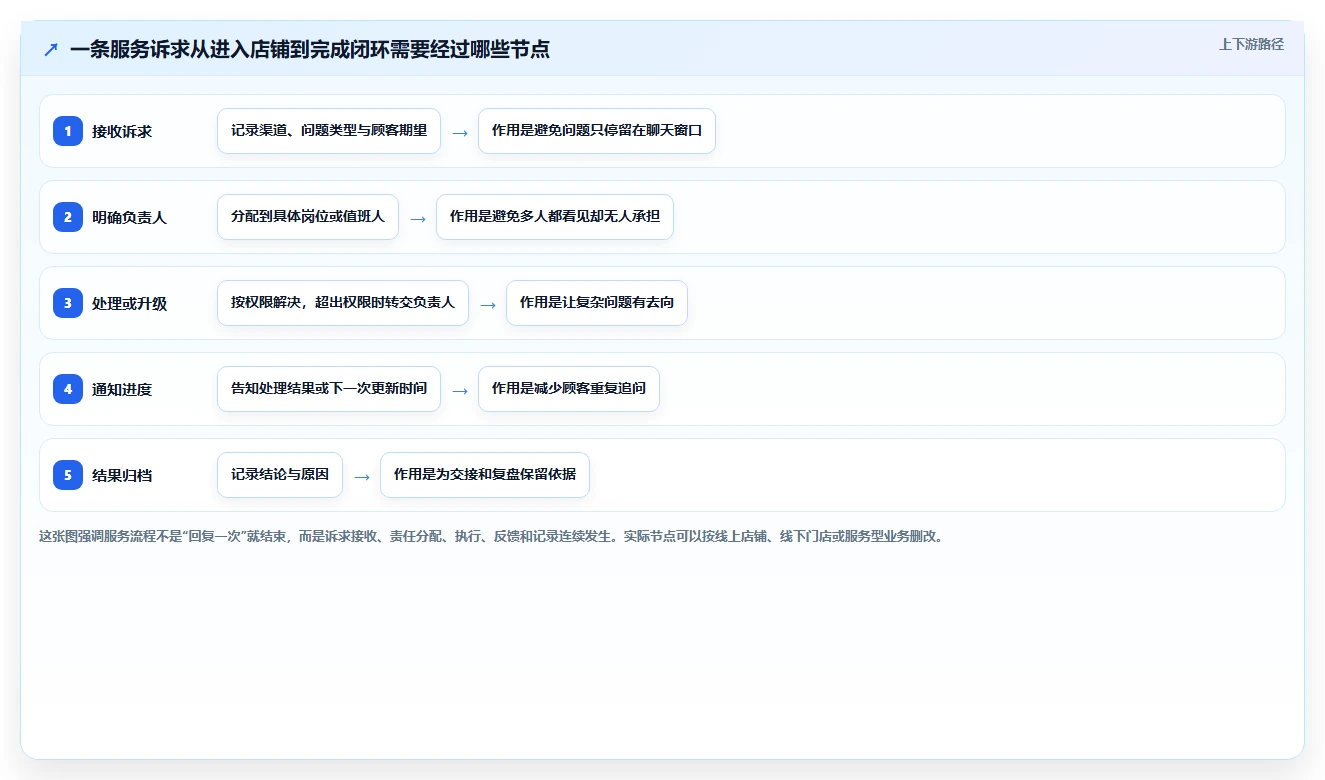Select step badge 5 for 结果归档
Image resolution: width=1325 pixels, height=780 pixels.
(68, 475)
